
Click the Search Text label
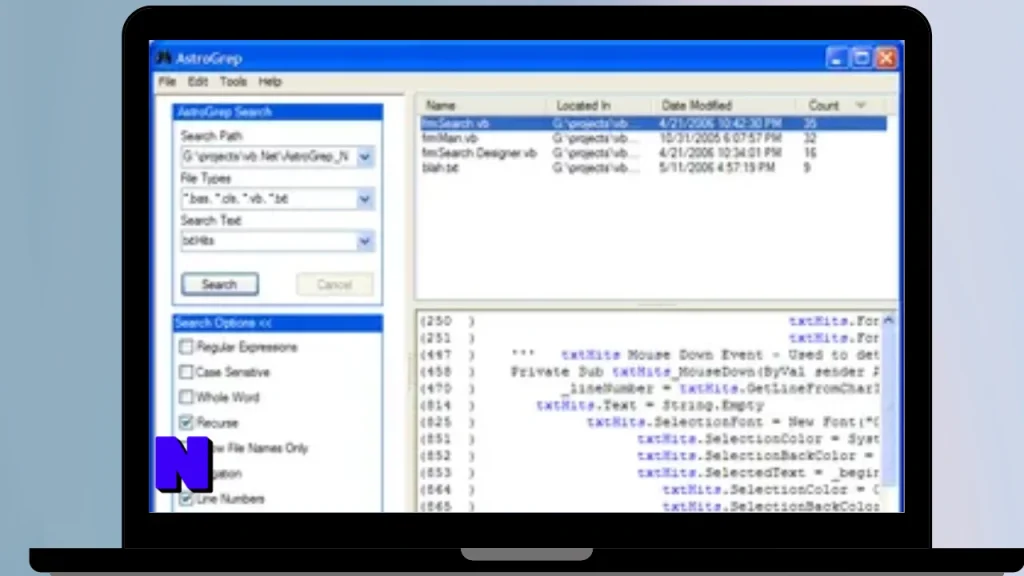point(211,221)
